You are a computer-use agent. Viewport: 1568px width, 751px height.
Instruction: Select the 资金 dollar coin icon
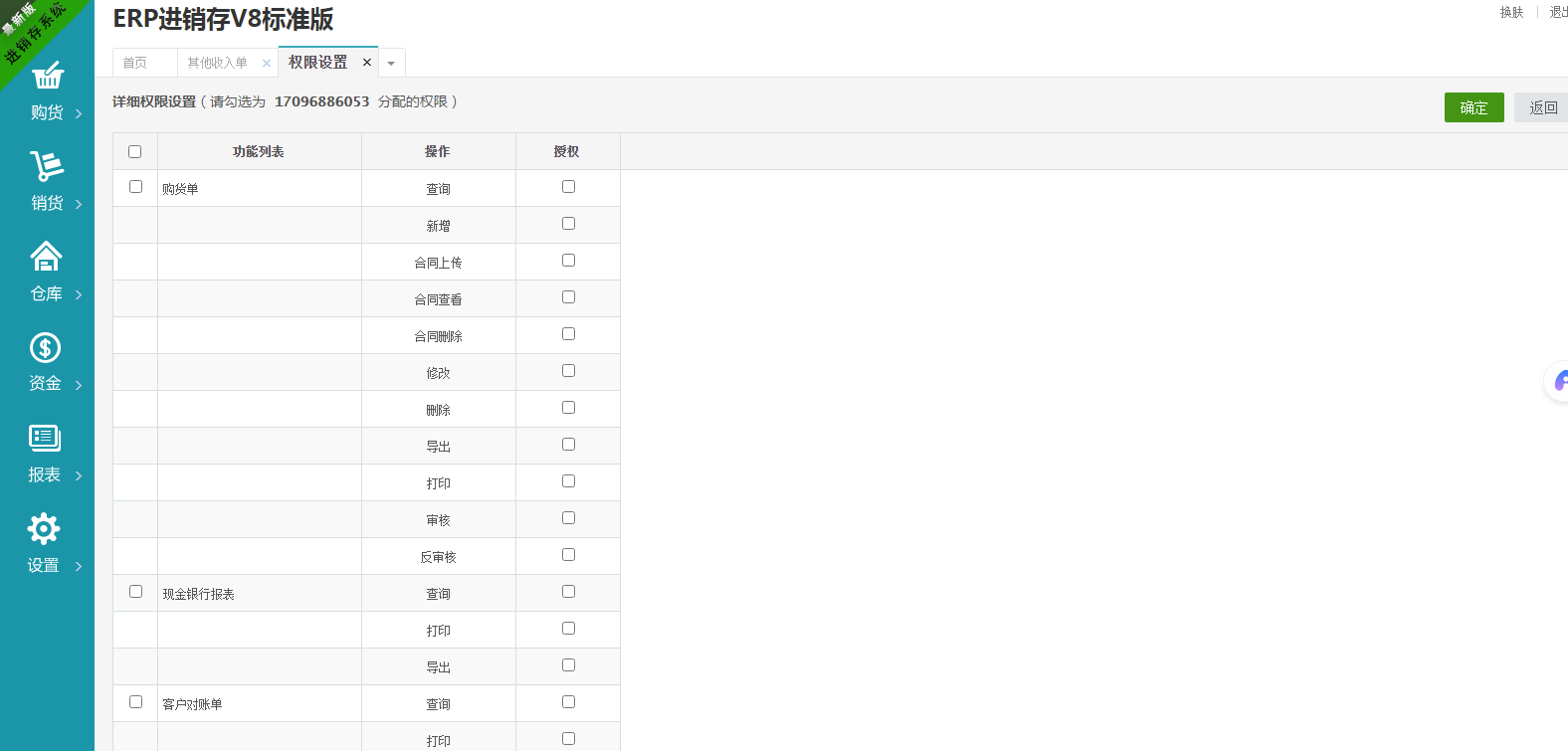pyautogui.click(x=45, y=347)
